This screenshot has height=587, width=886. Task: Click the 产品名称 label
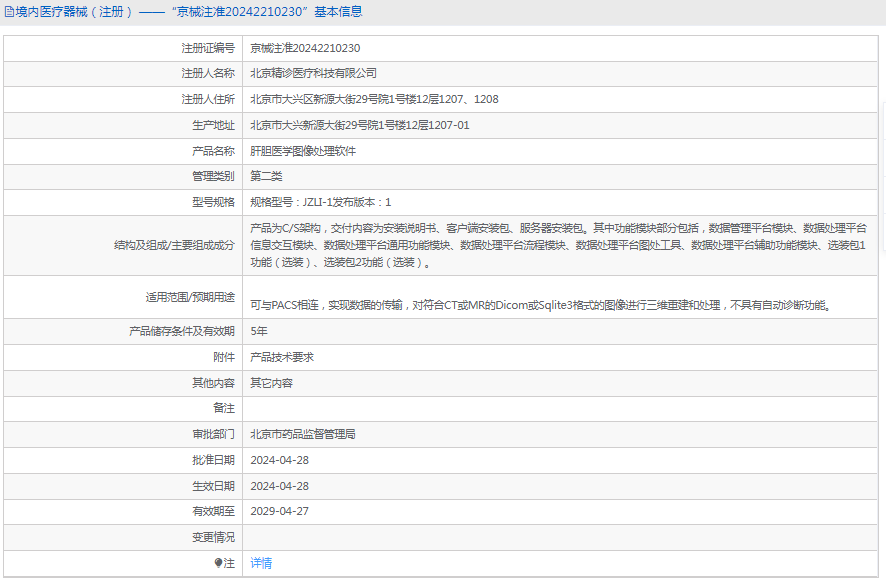tap(213, 151)
